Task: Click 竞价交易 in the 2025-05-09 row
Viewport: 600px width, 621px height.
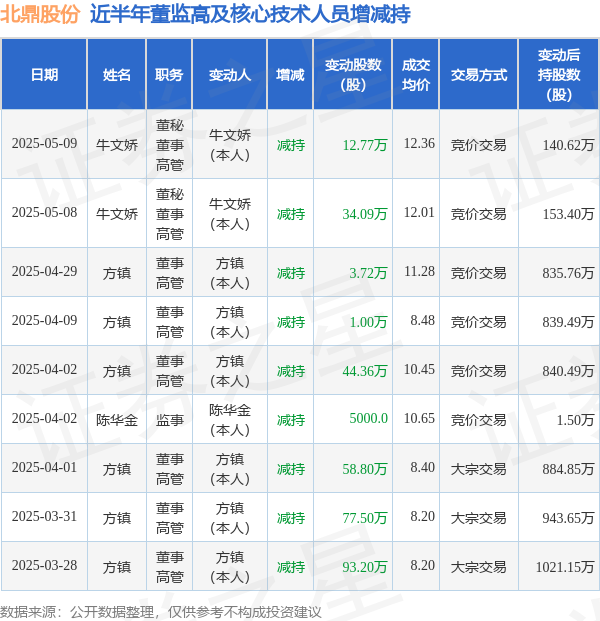Action: pos(478,145)
